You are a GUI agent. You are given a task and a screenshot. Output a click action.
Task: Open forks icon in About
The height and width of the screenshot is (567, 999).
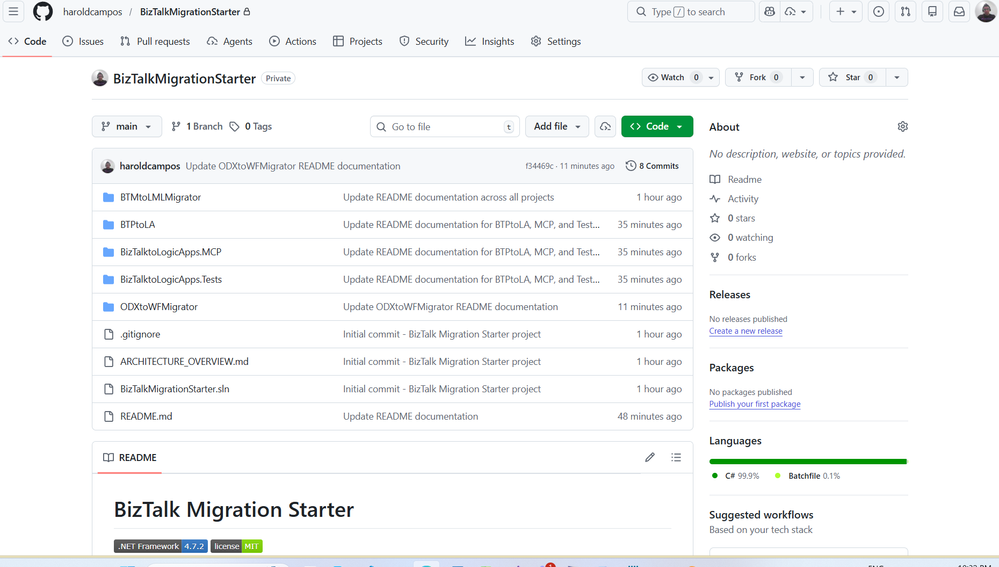[x=715, y=257]
